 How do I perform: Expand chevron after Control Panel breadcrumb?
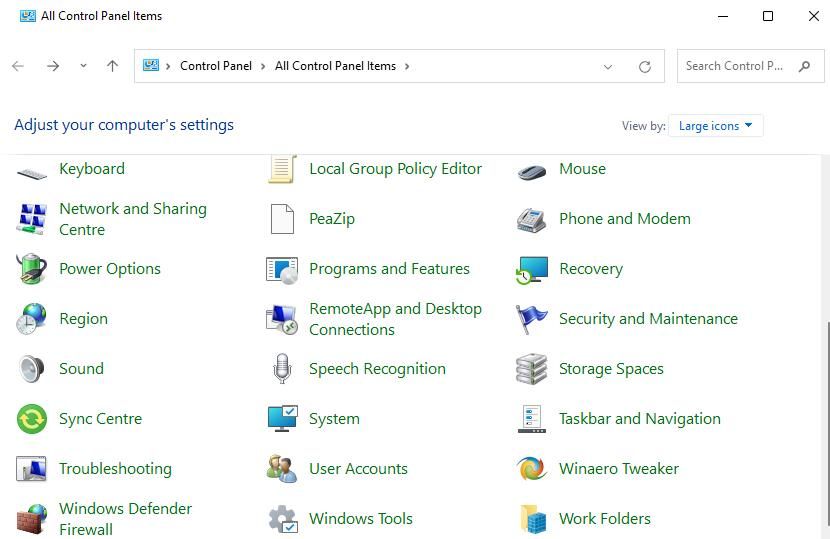263,67
